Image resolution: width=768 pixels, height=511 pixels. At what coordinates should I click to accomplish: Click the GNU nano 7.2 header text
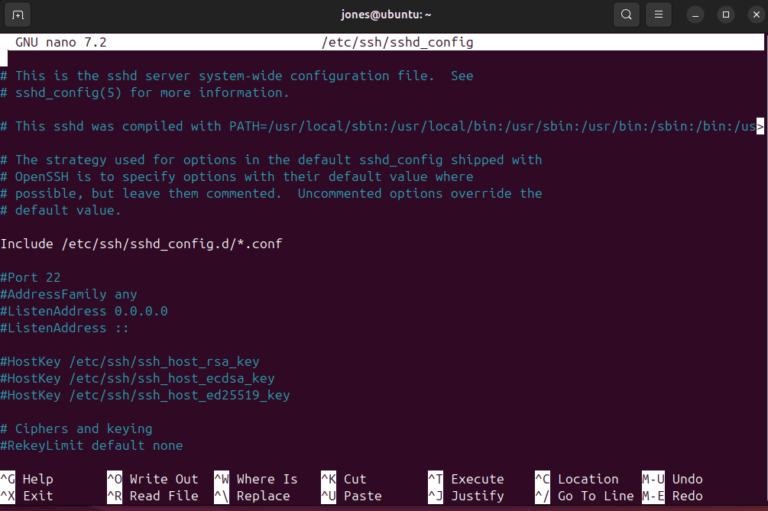[x=61, y=42]
